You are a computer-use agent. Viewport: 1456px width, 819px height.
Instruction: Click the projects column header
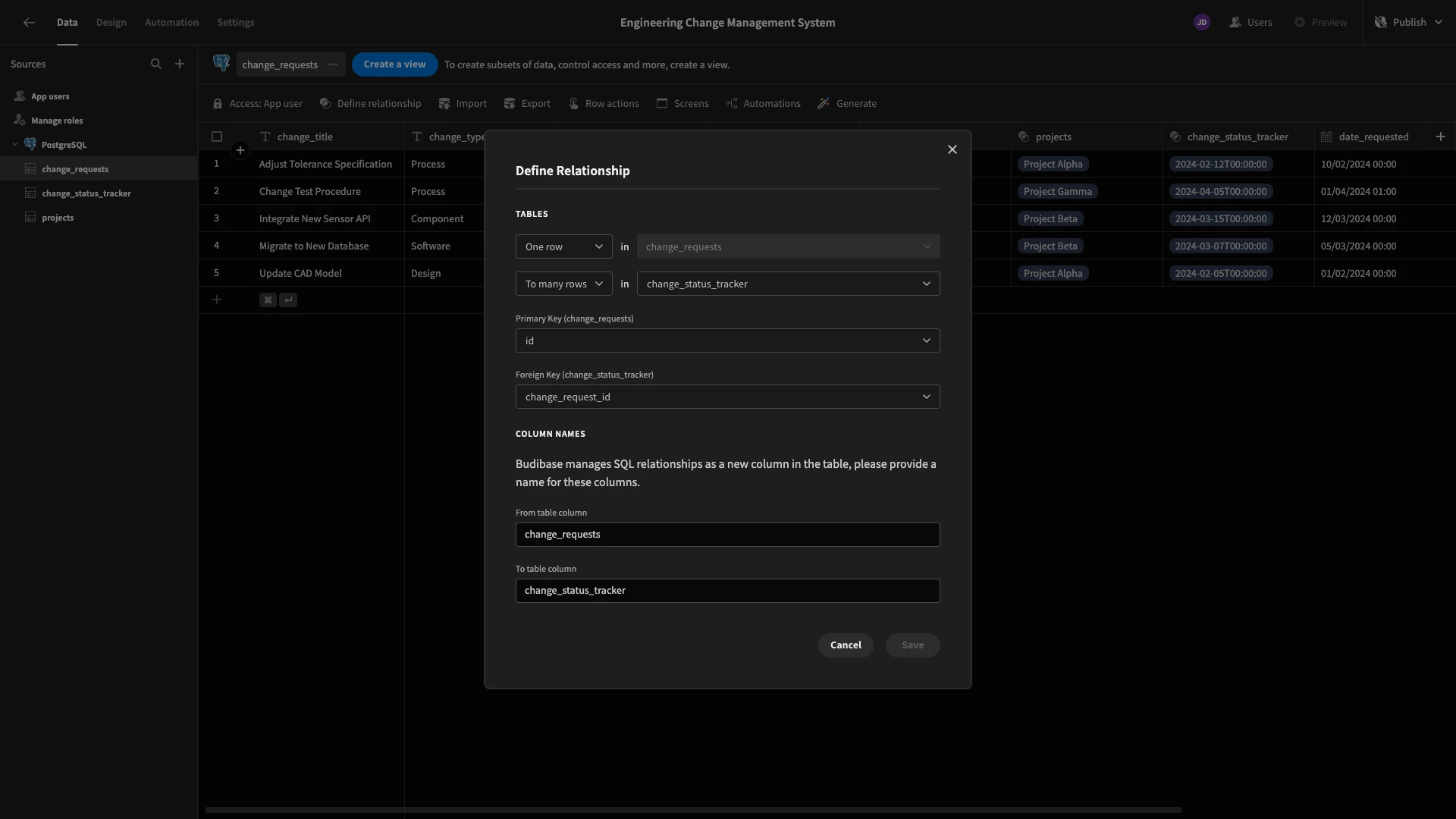click(1087, 136)
